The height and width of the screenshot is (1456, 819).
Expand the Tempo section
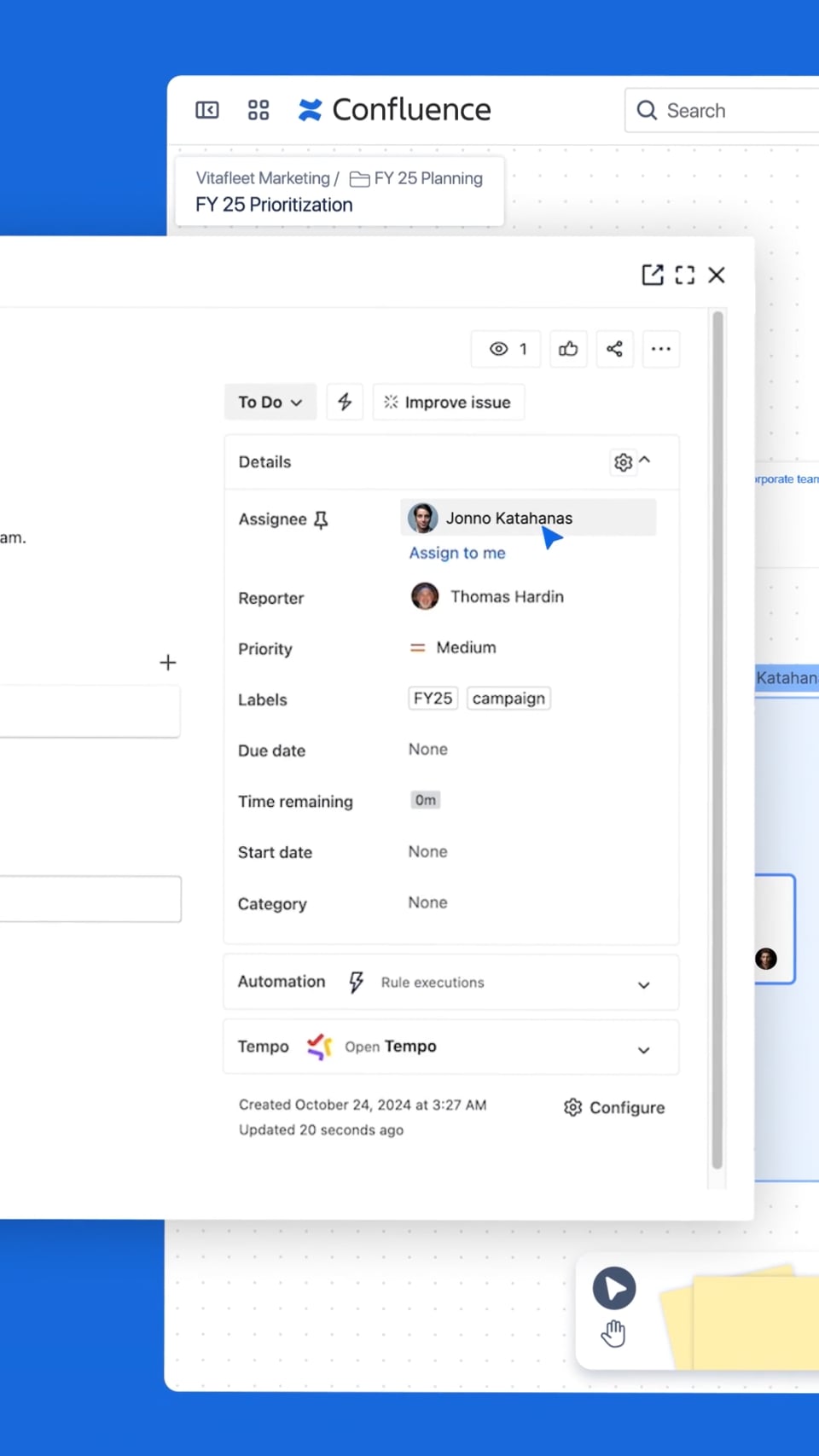click(x=644, y=1050)
